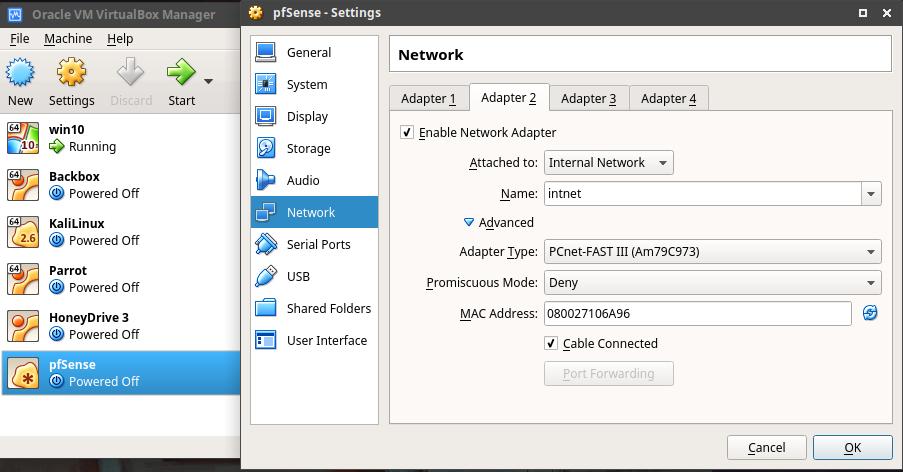Open the Storage settings disk icon
This screenshot has width=903, height=472.
point(265,148)
